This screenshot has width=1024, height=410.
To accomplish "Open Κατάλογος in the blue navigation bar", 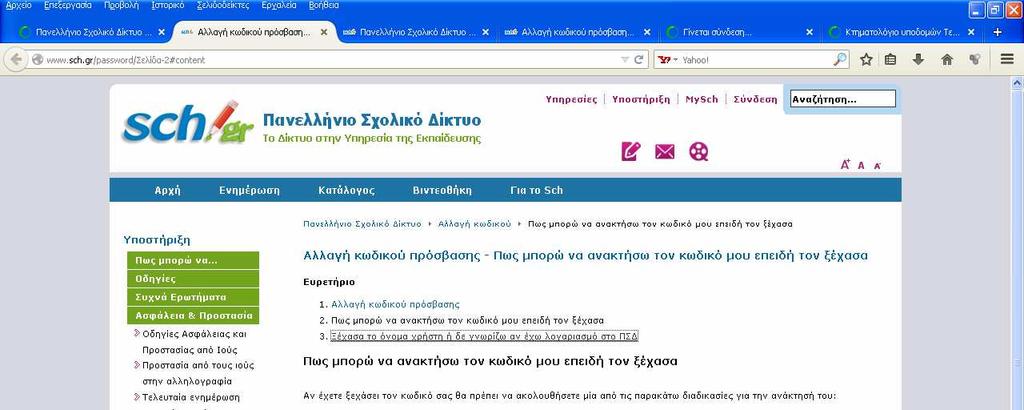I will (x=347, y=191).
